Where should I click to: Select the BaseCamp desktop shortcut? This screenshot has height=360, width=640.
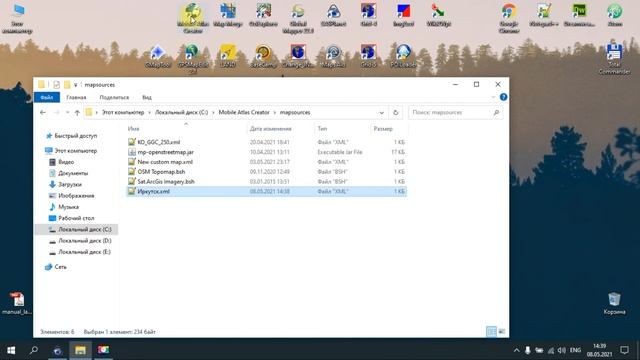263,56
